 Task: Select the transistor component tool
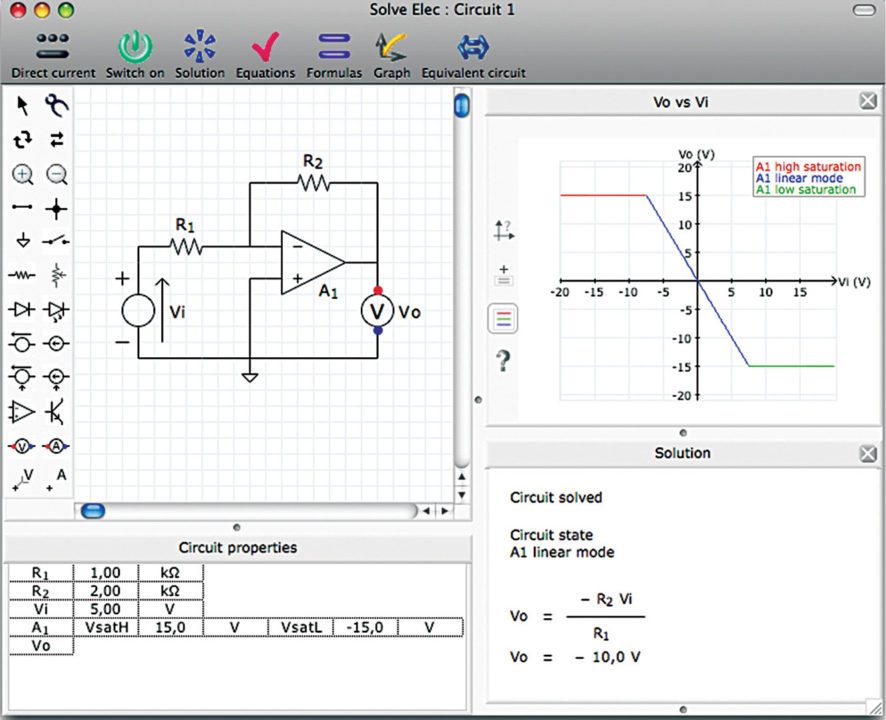tap(56, 411)
